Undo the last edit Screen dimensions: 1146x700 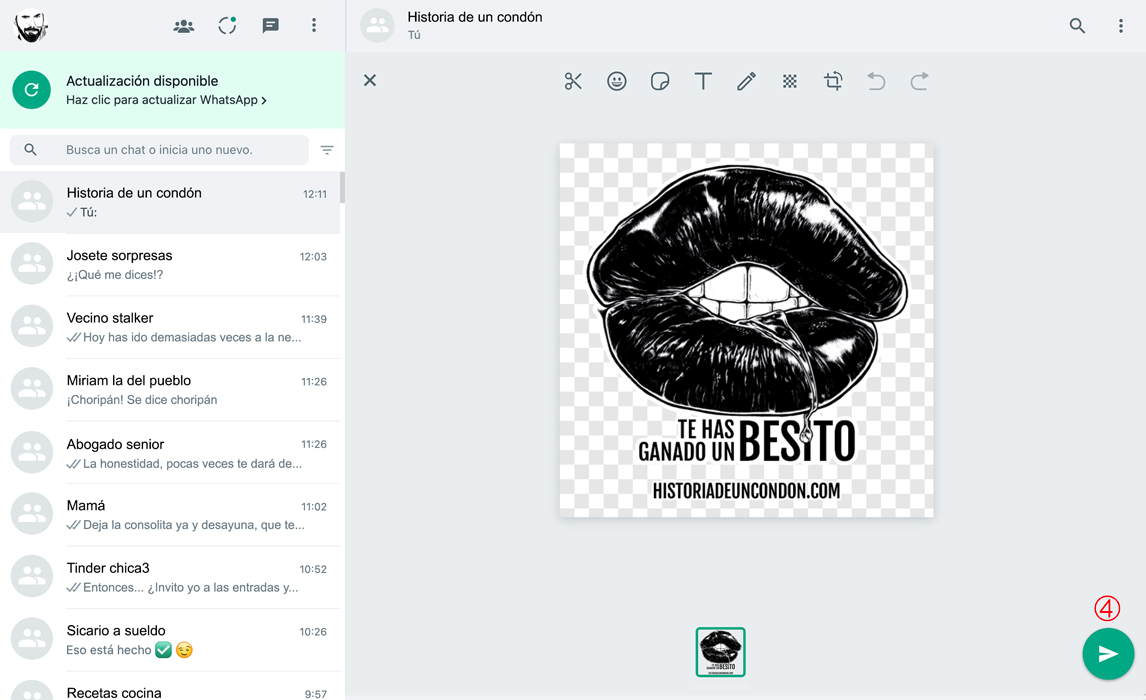[x=876, y=81]
